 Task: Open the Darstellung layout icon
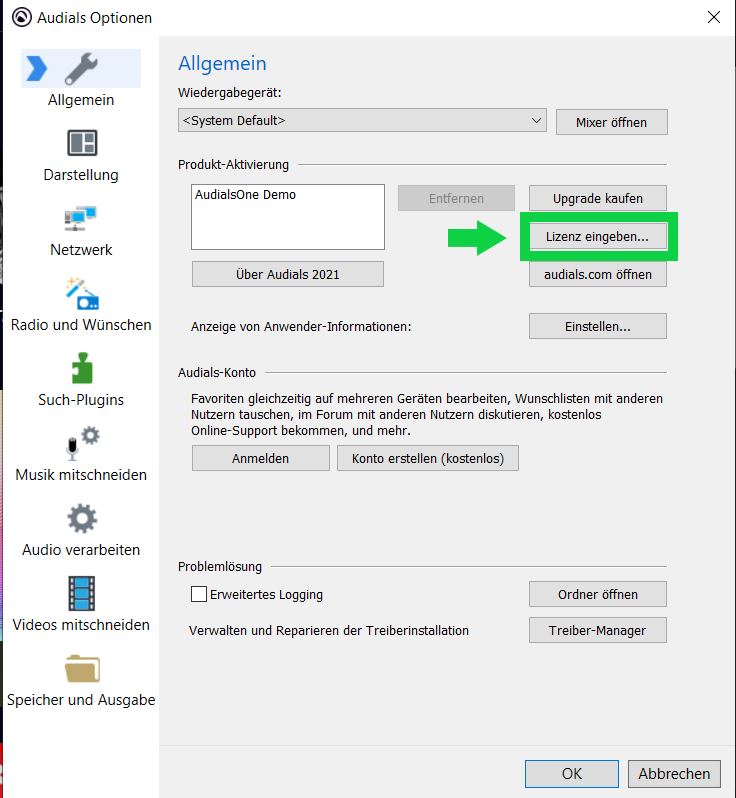click(x=81, y=143)
